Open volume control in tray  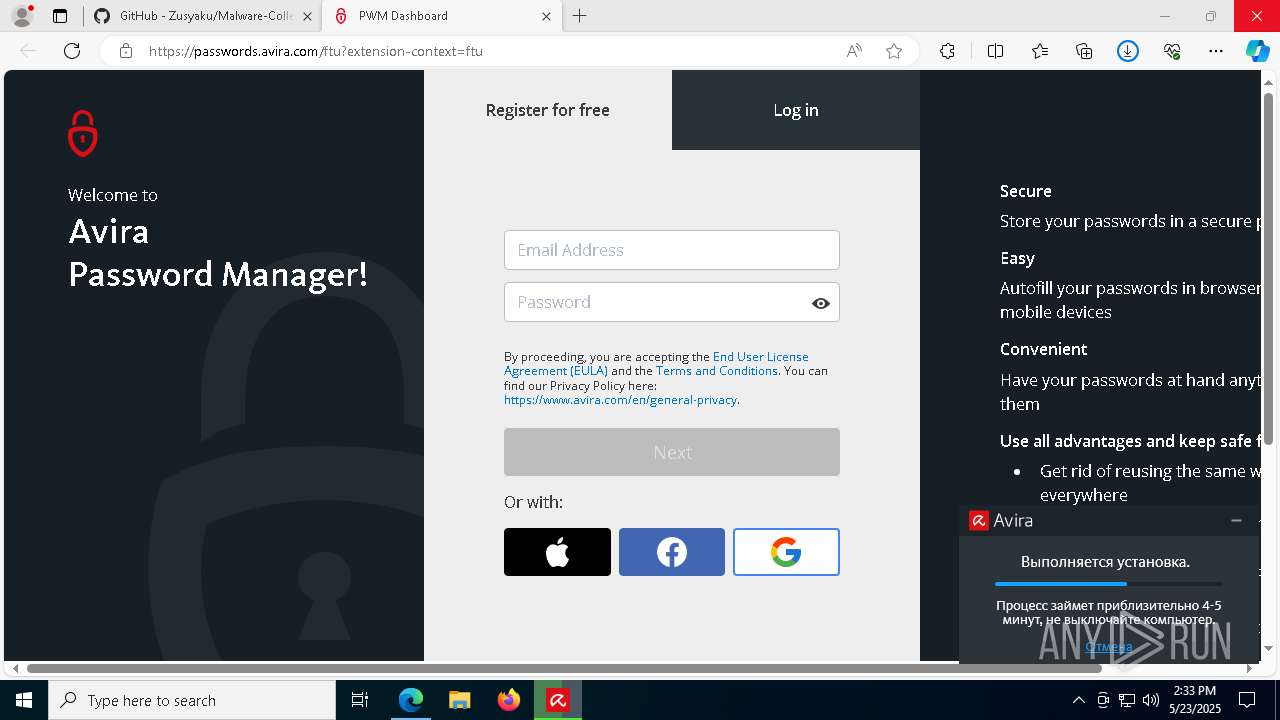(1151, 700)
